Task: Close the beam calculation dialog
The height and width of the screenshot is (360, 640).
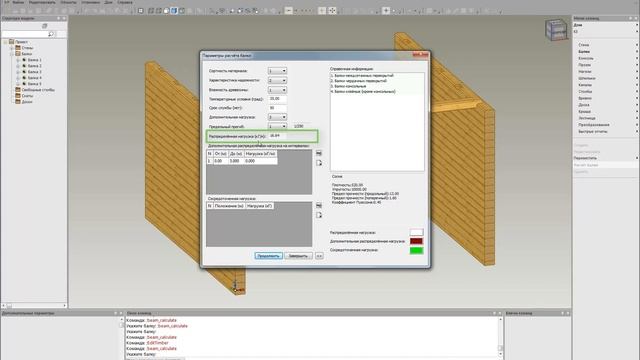Action: click(420, 55)
